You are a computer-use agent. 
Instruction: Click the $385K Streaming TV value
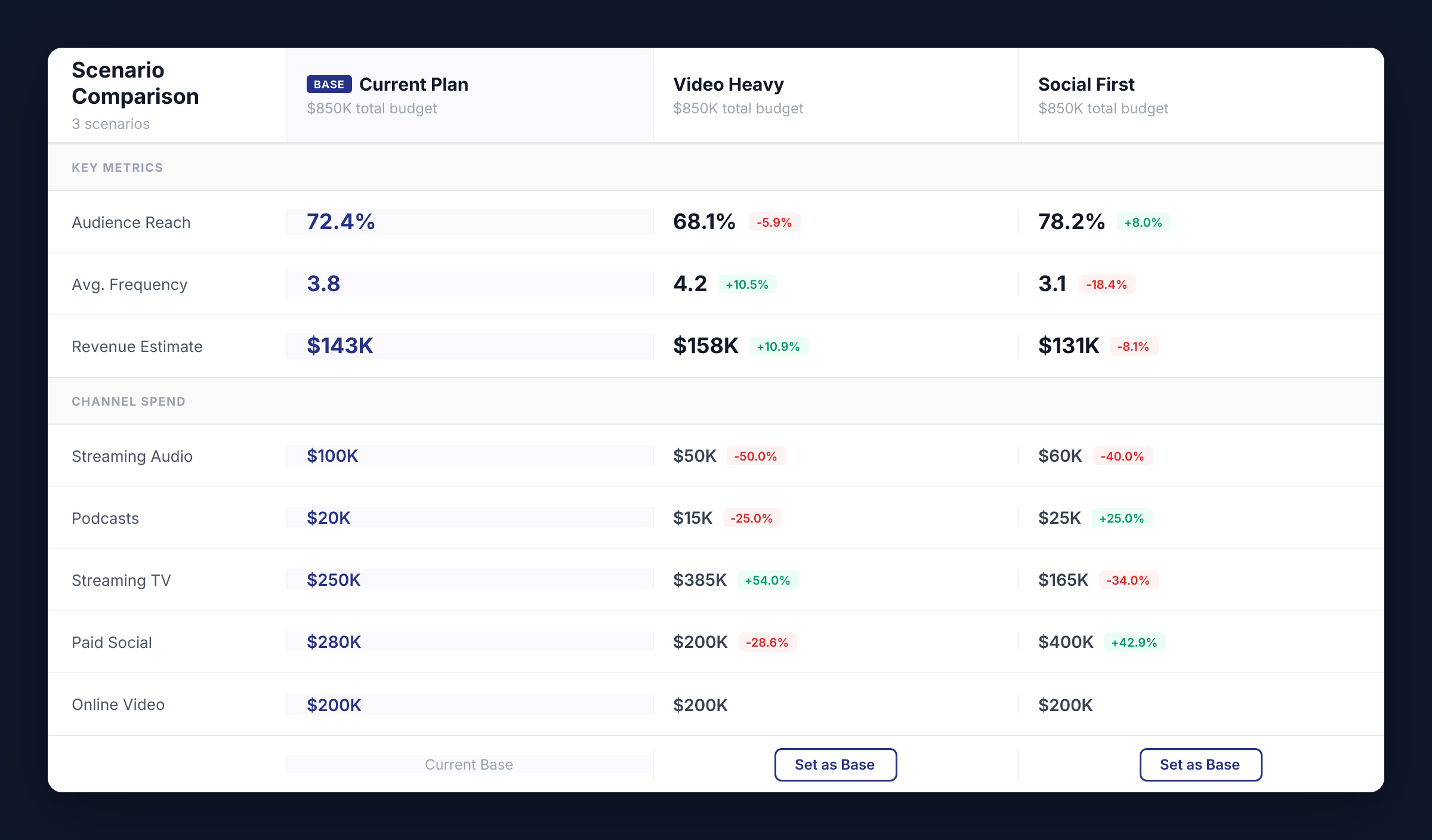700,580
